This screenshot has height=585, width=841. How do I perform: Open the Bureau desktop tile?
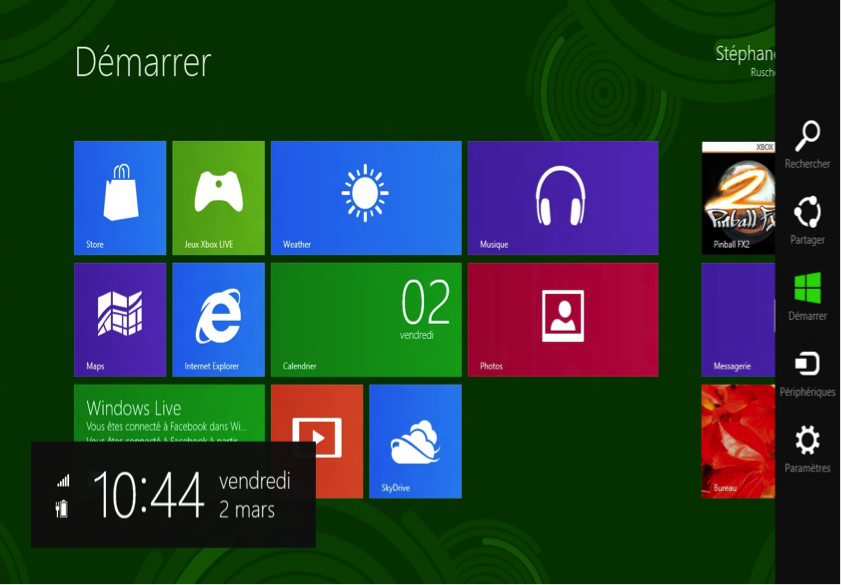coord(738,440)
